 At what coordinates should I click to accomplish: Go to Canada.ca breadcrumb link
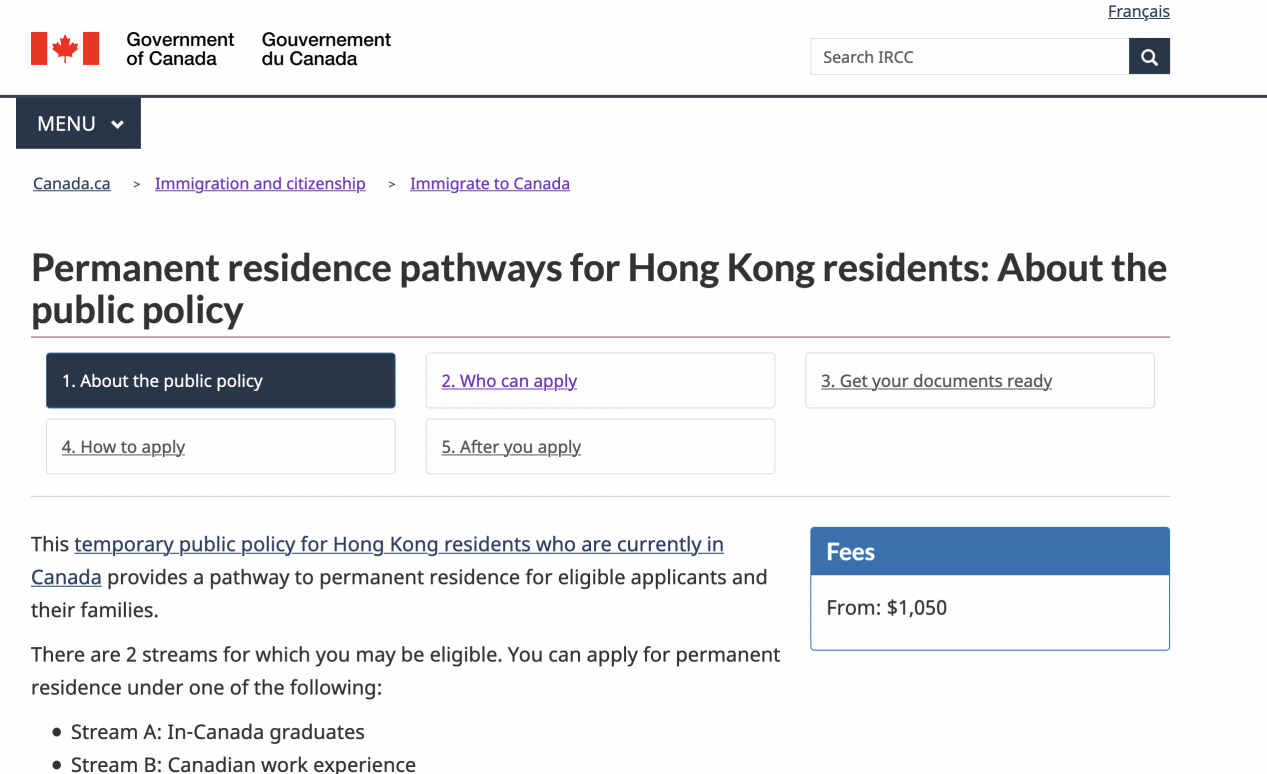[72, 184]
